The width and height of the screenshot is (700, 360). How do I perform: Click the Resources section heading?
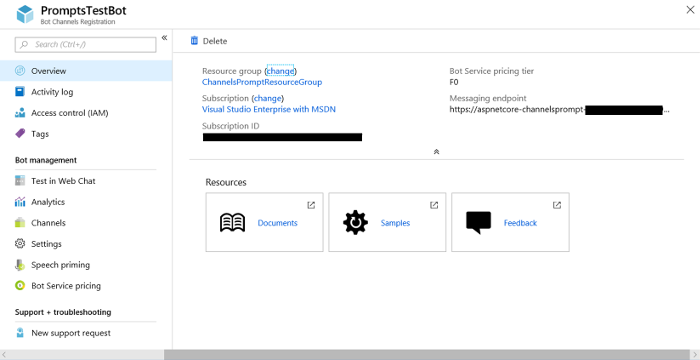[226, 182]
